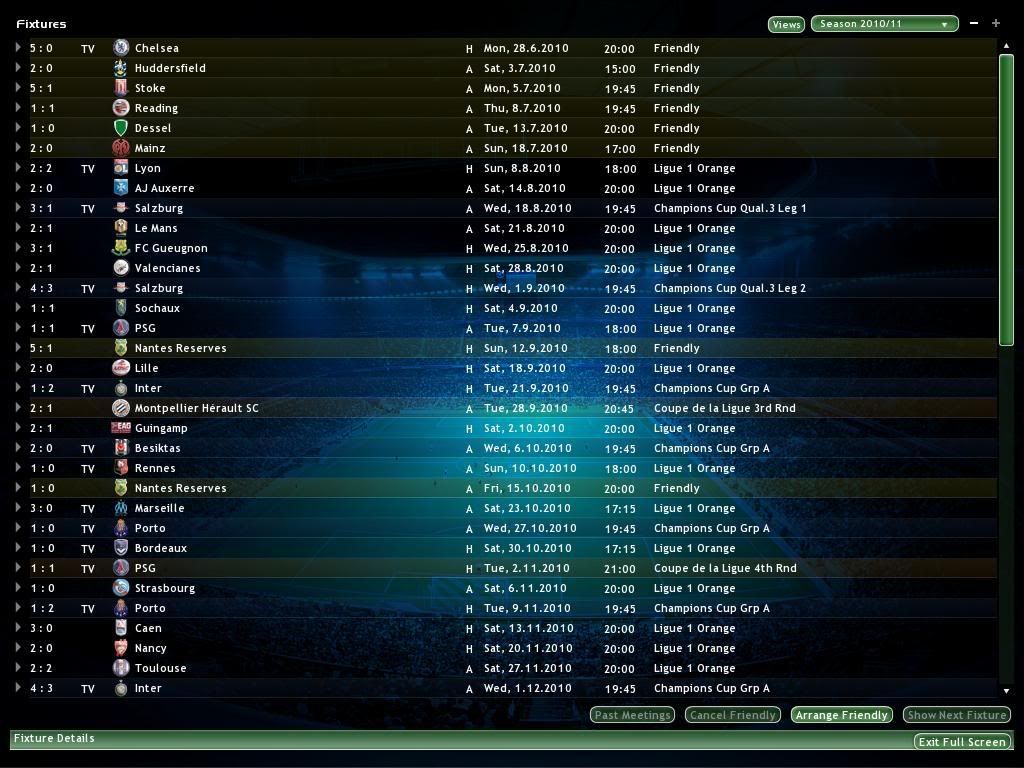The width and height of the screenshot is (1024, 768).
Task: Expand the Nantes Reserves fixture dated 15.10.2010
Action: [18, 488]
